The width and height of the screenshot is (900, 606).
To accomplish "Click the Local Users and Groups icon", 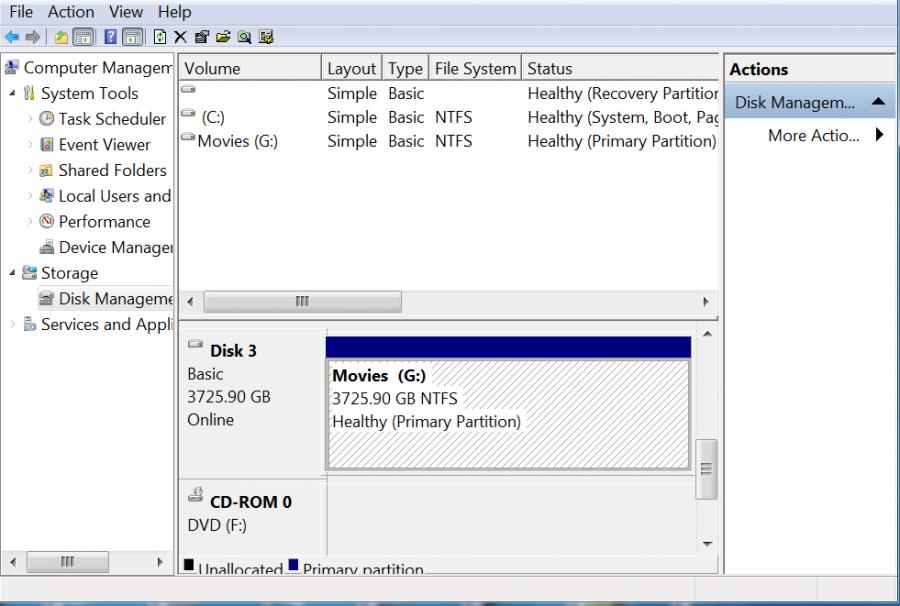I will tap(46, 196).
